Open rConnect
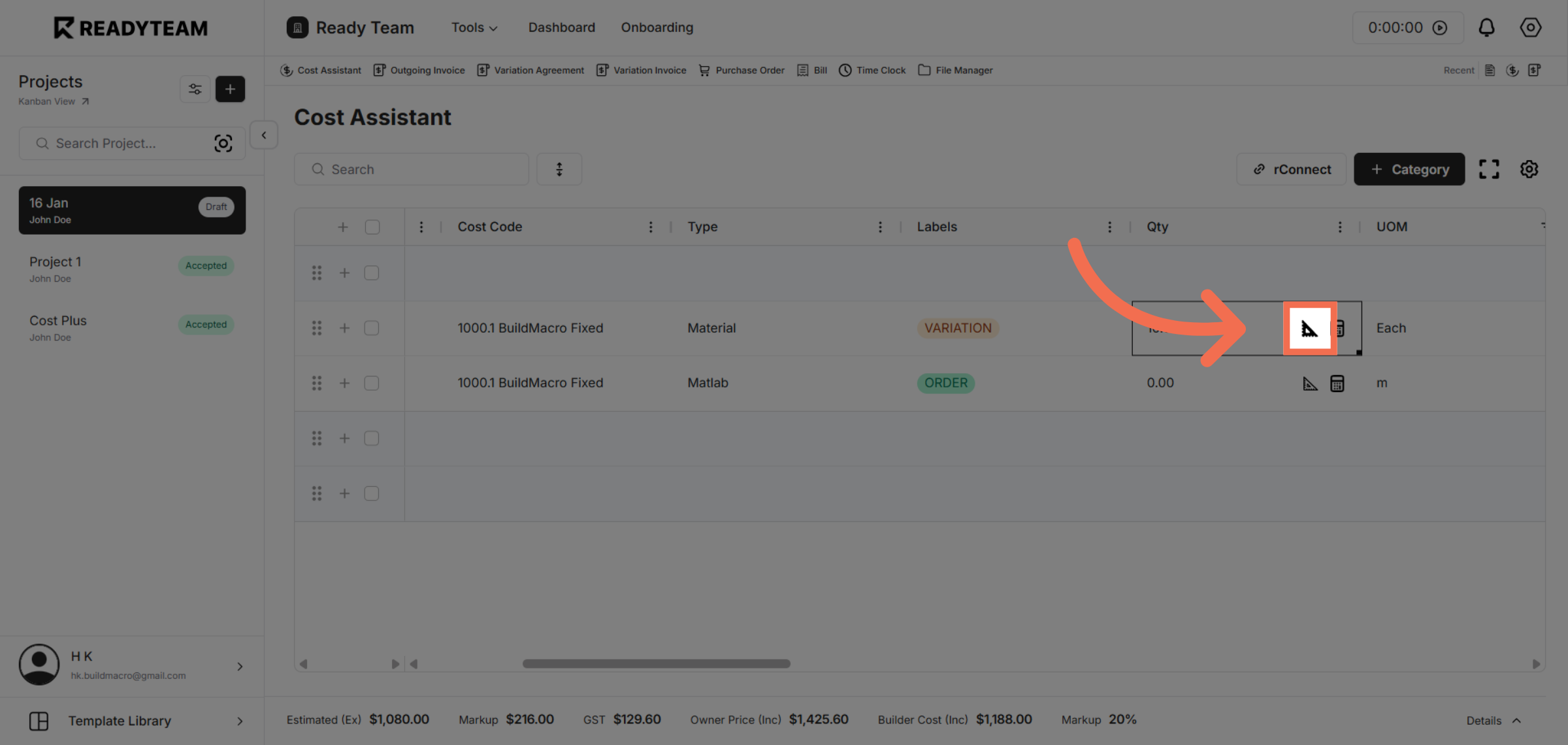Image resolution: width=1568 pixels, height=745 pixels. click(1290, 169)
